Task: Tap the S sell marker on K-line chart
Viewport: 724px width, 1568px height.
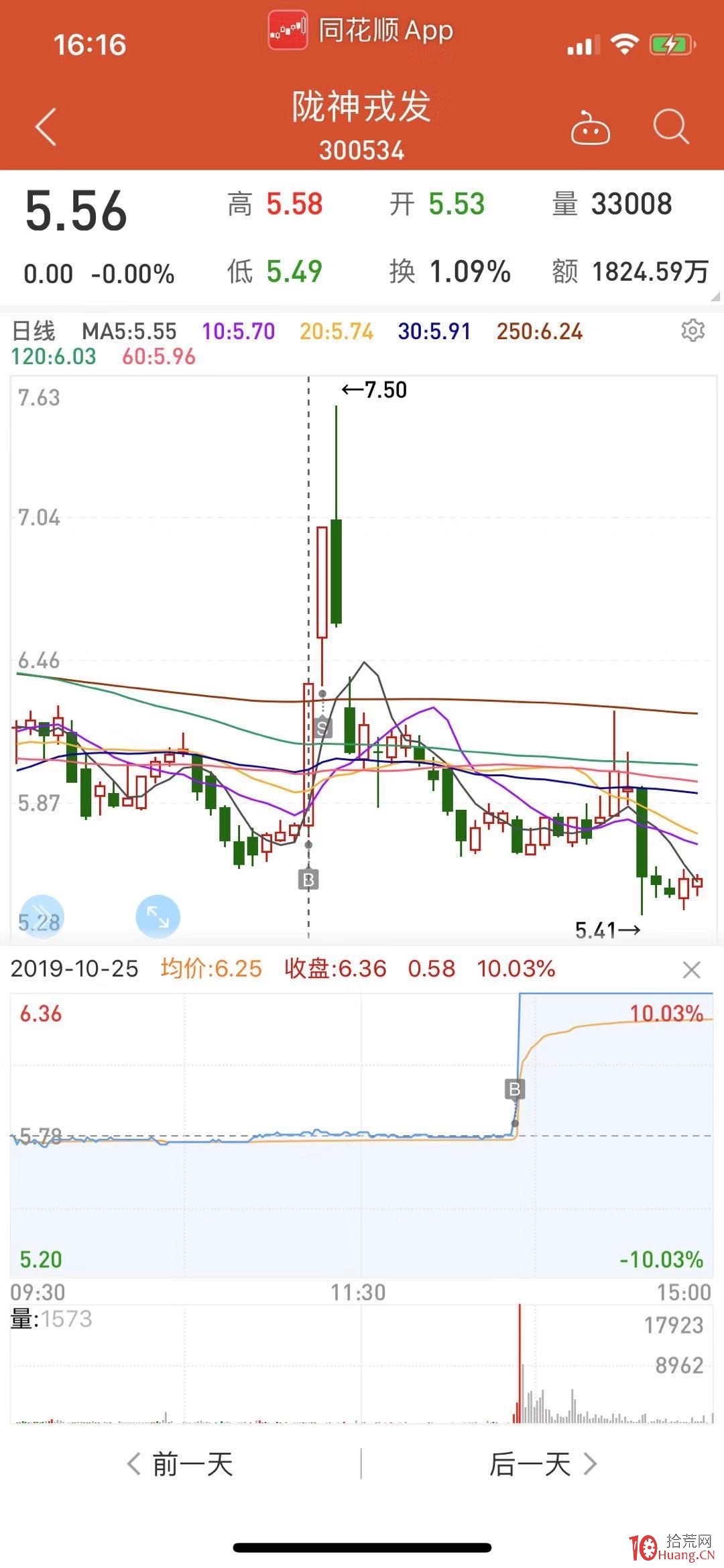Action: coord(322,727)
